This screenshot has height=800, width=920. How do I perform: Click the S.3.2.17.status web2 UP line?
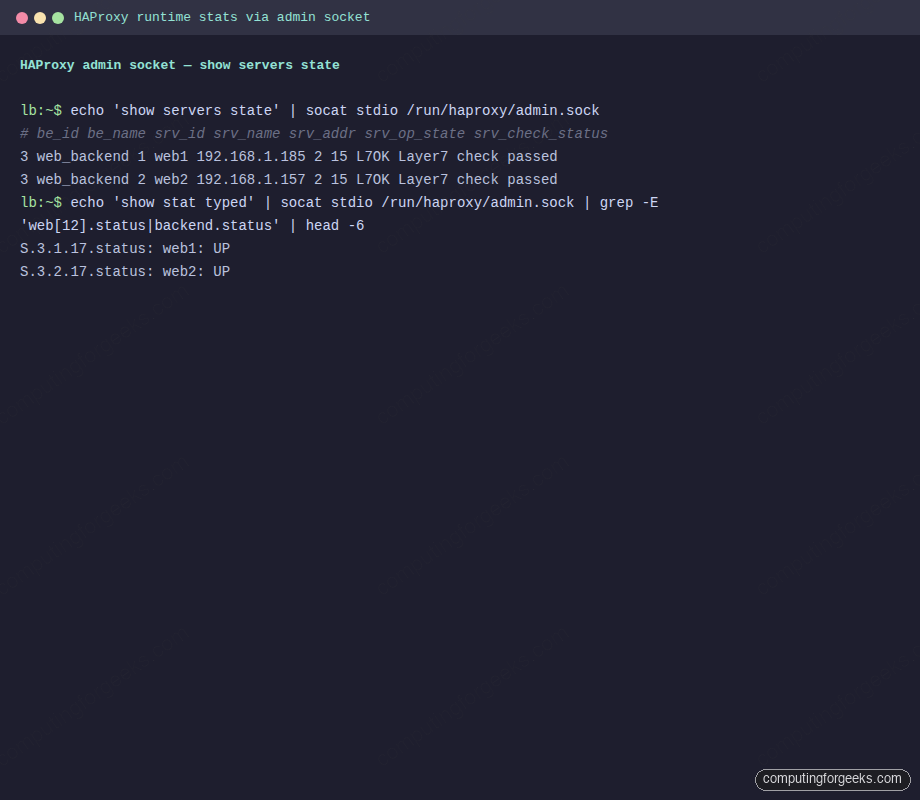click(x=124, y=271)
